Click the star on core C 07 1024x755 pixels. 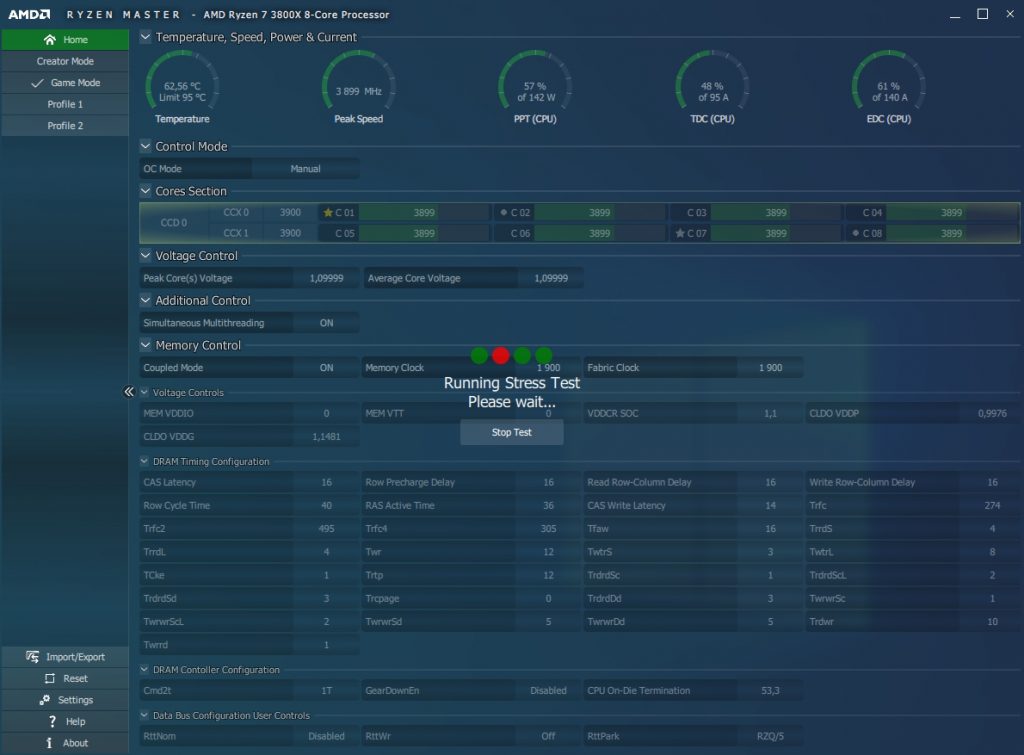(680, 233)
